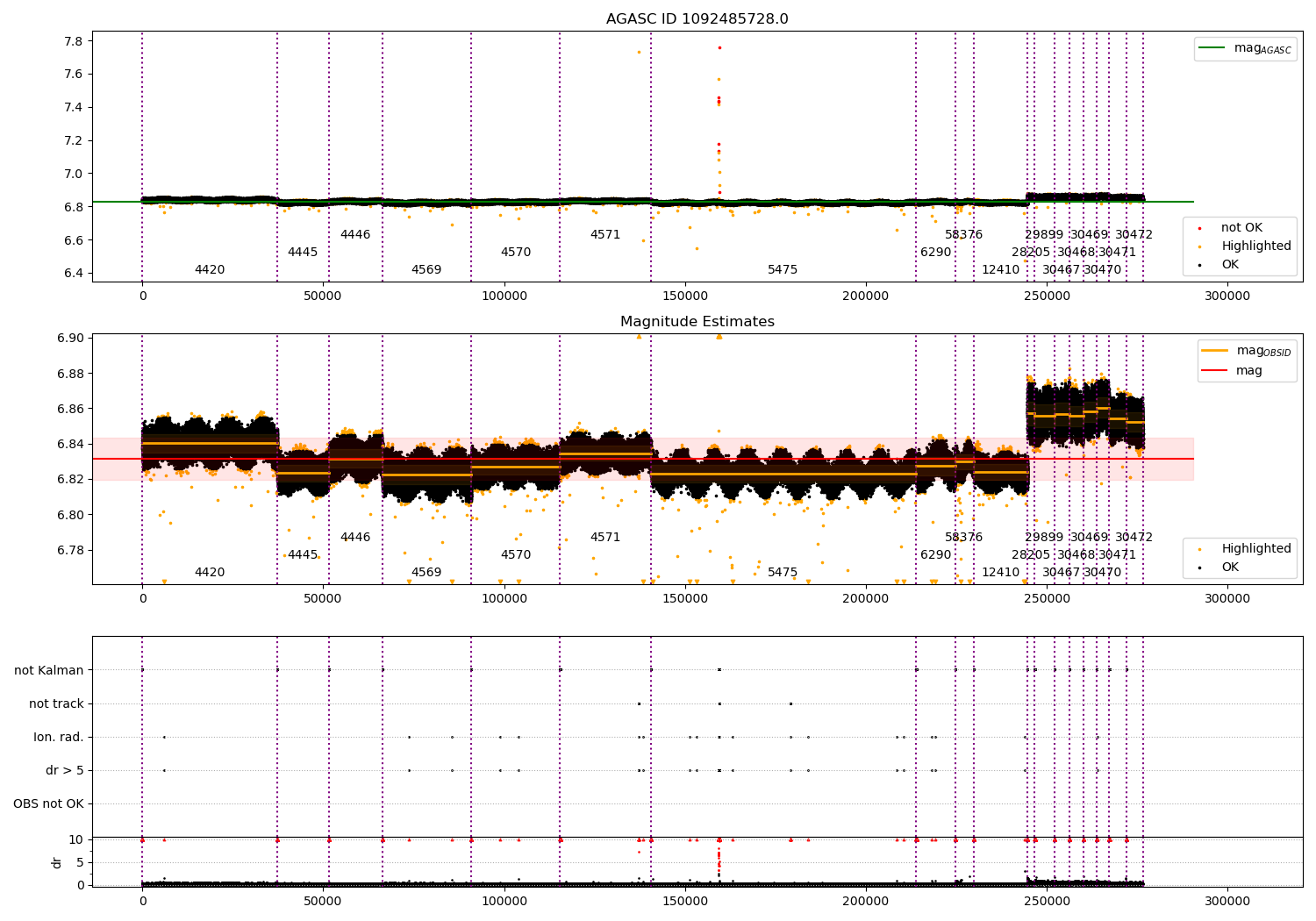Click the rotated 'dr' y-axis label
This screenshot has width=1316, height=921.
[x=57, y=862]
